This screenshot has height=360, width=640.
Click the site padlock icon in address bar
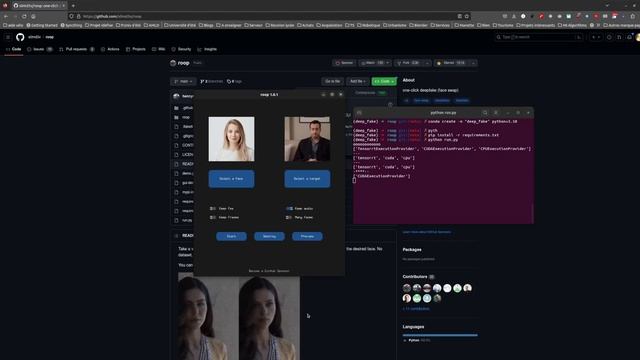tap(79, 16)
